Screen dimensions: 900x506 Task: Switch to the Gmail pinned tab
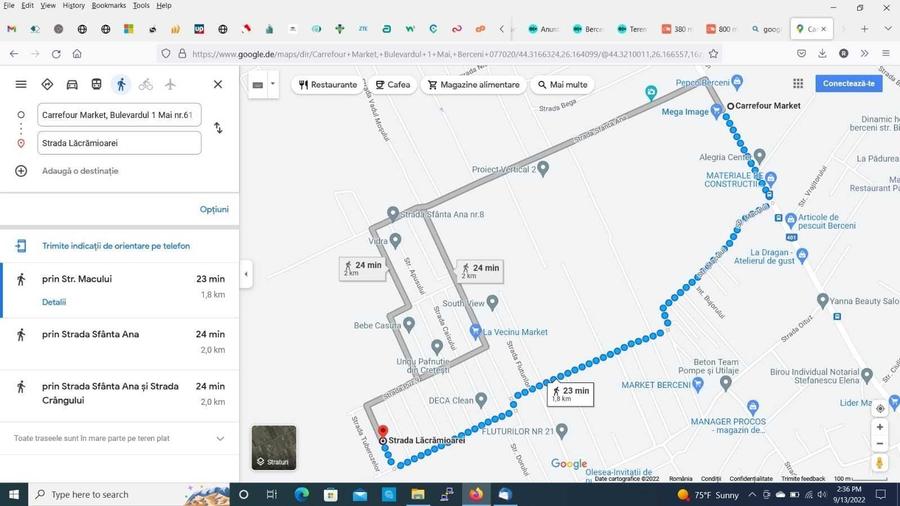(11, 29)
